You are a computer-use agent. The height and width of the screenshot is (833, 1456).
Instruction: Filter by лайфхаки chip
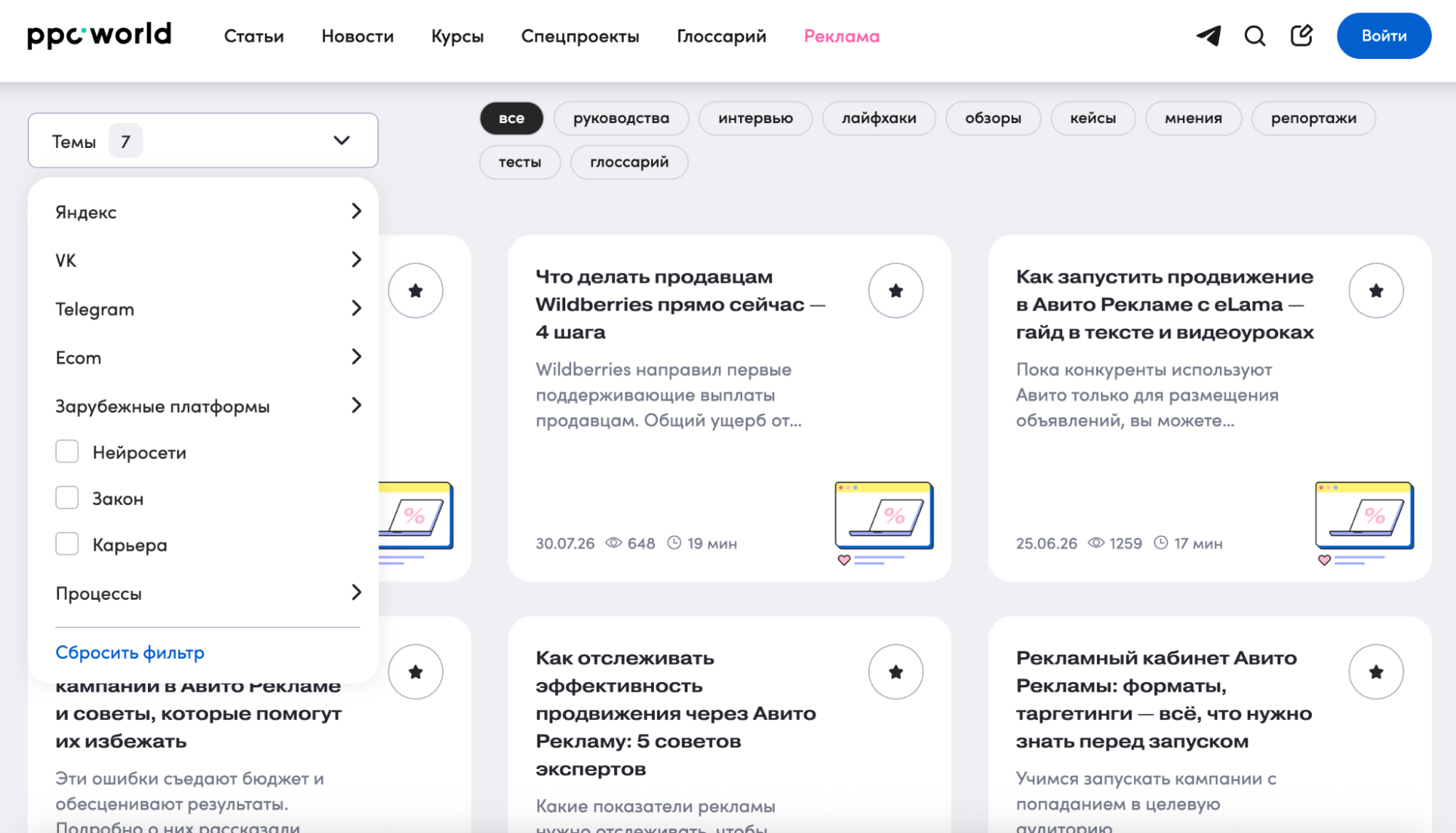[x=878, y=118]
